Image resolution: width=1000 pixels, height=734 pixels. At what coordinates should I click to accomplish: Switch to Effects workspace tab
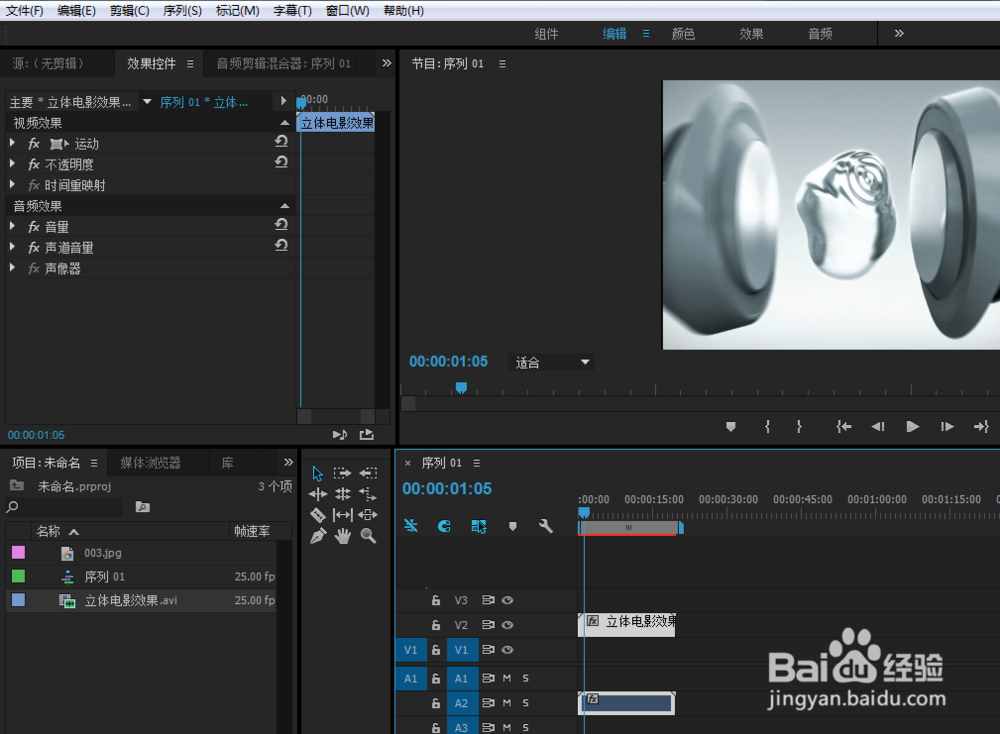(x=751, y=34)
